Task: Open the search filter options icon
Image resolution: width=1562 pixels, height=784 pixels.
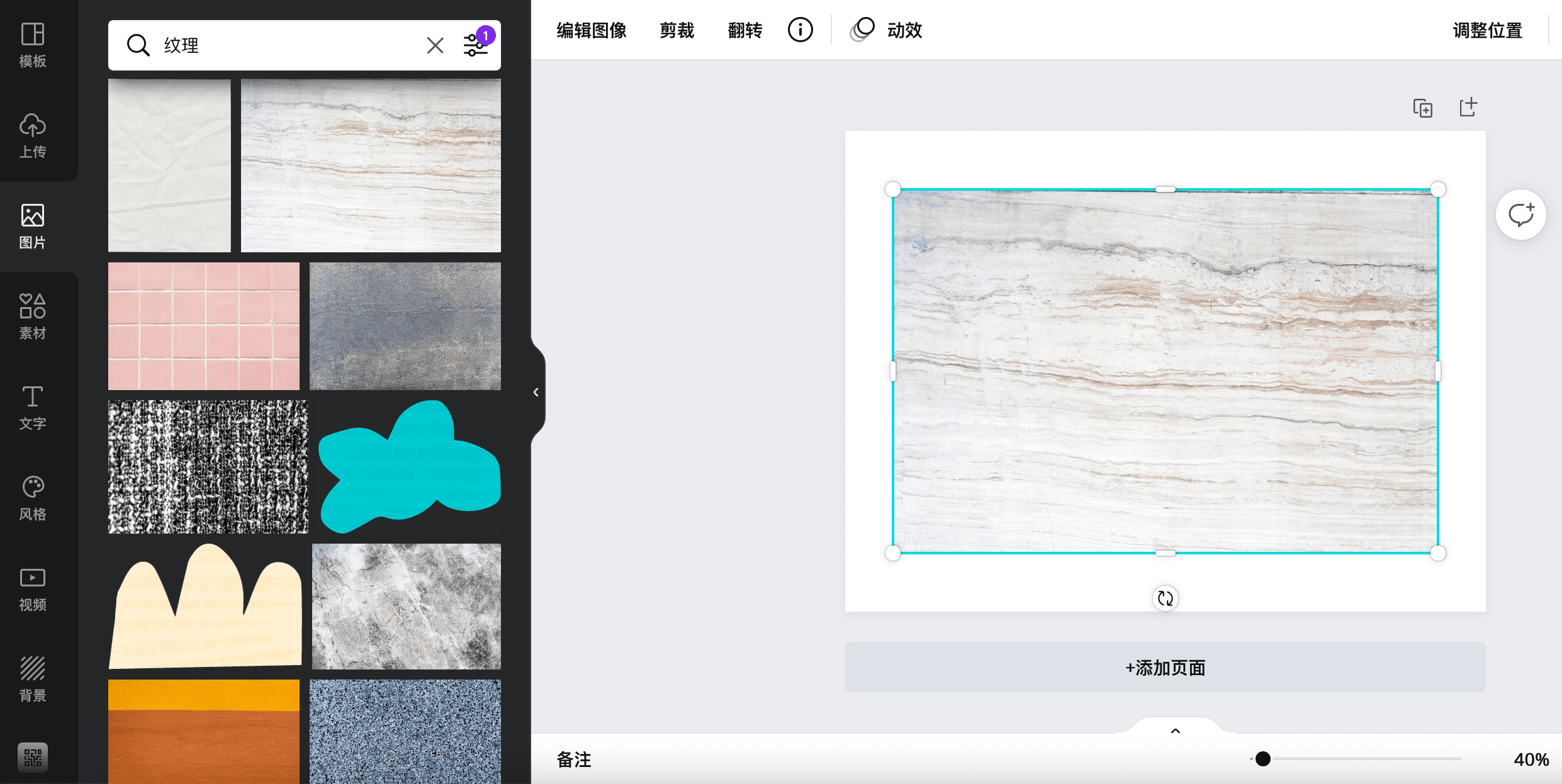Action: tap(476, 45)
